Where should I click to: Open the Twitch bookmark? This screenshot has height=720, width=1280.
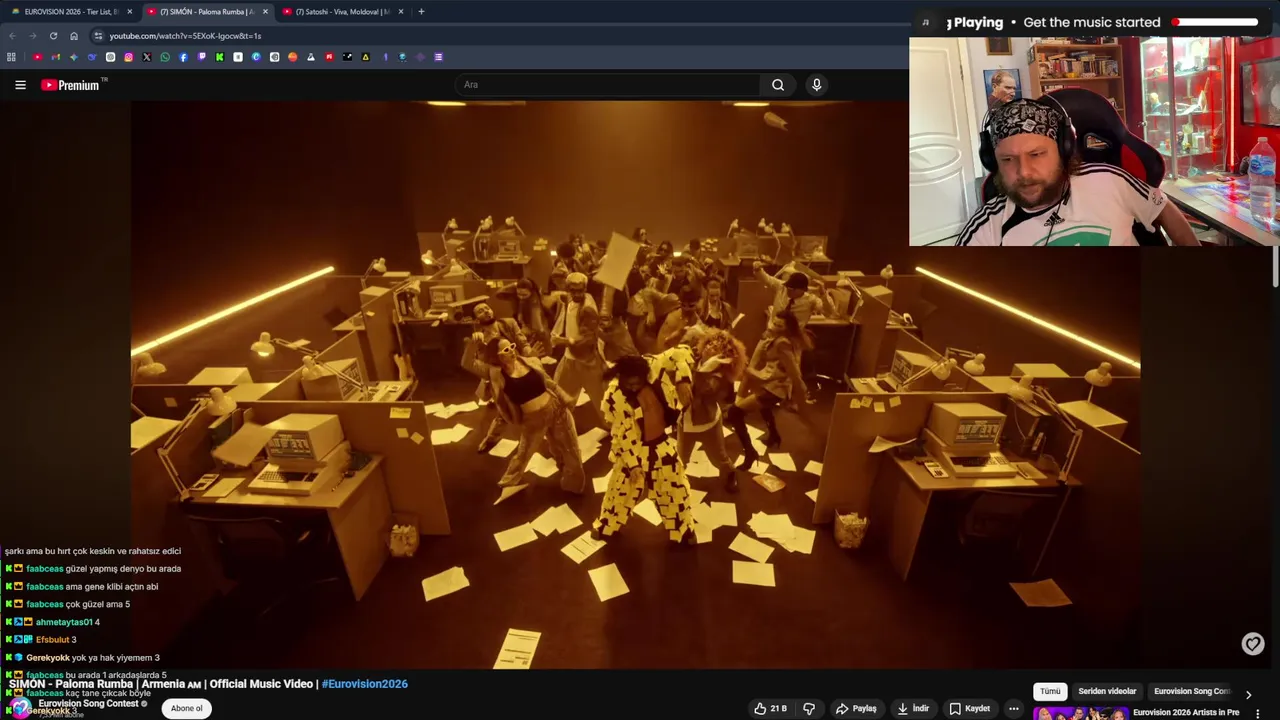pyautogui.click(x=201, y=57)
